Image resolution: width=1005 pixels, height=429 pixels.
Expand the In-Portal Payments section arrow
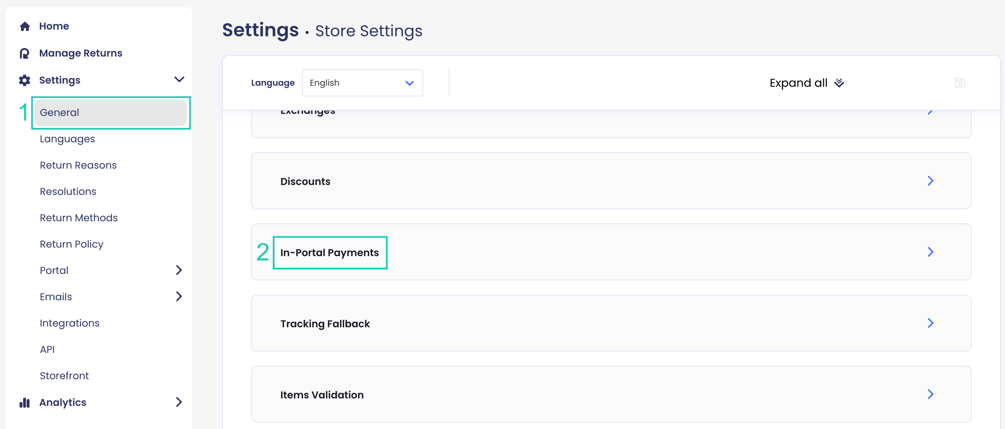tap(931, 252)
